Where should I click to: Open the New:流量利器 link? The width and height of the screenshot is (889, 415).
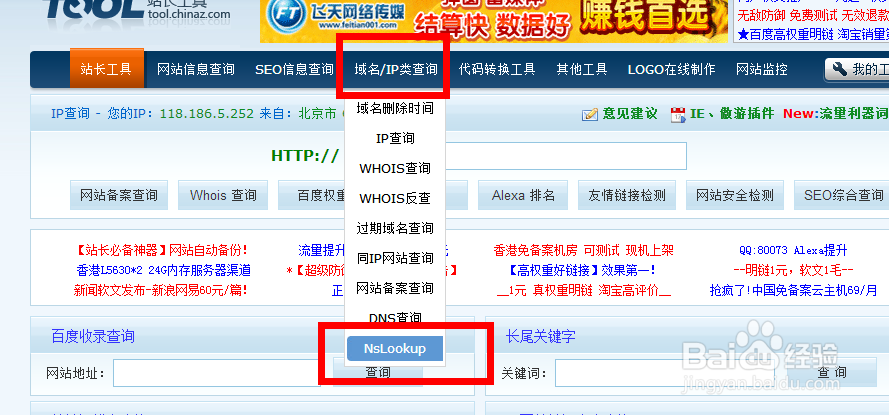click(x=836, y=114)
